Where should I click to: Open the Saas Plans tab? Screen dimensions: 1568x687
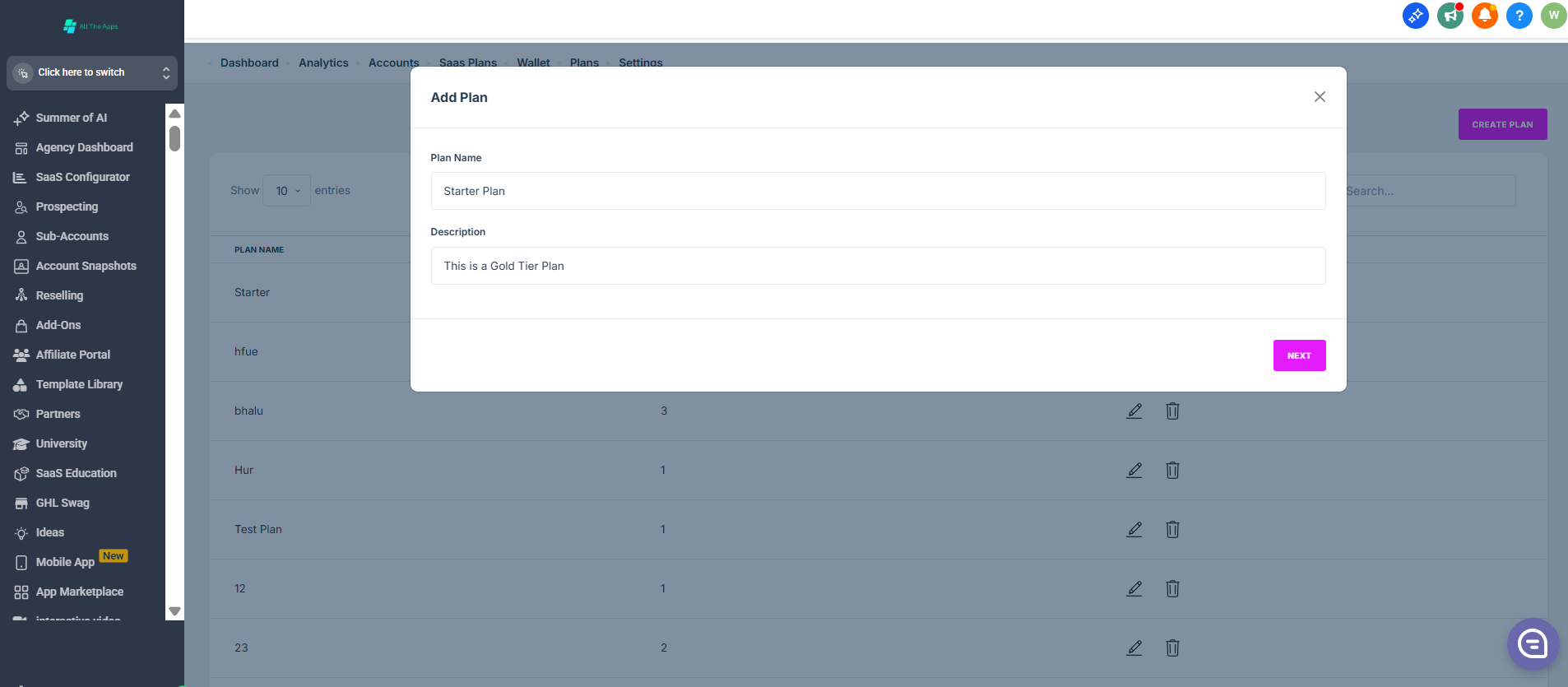467,63
